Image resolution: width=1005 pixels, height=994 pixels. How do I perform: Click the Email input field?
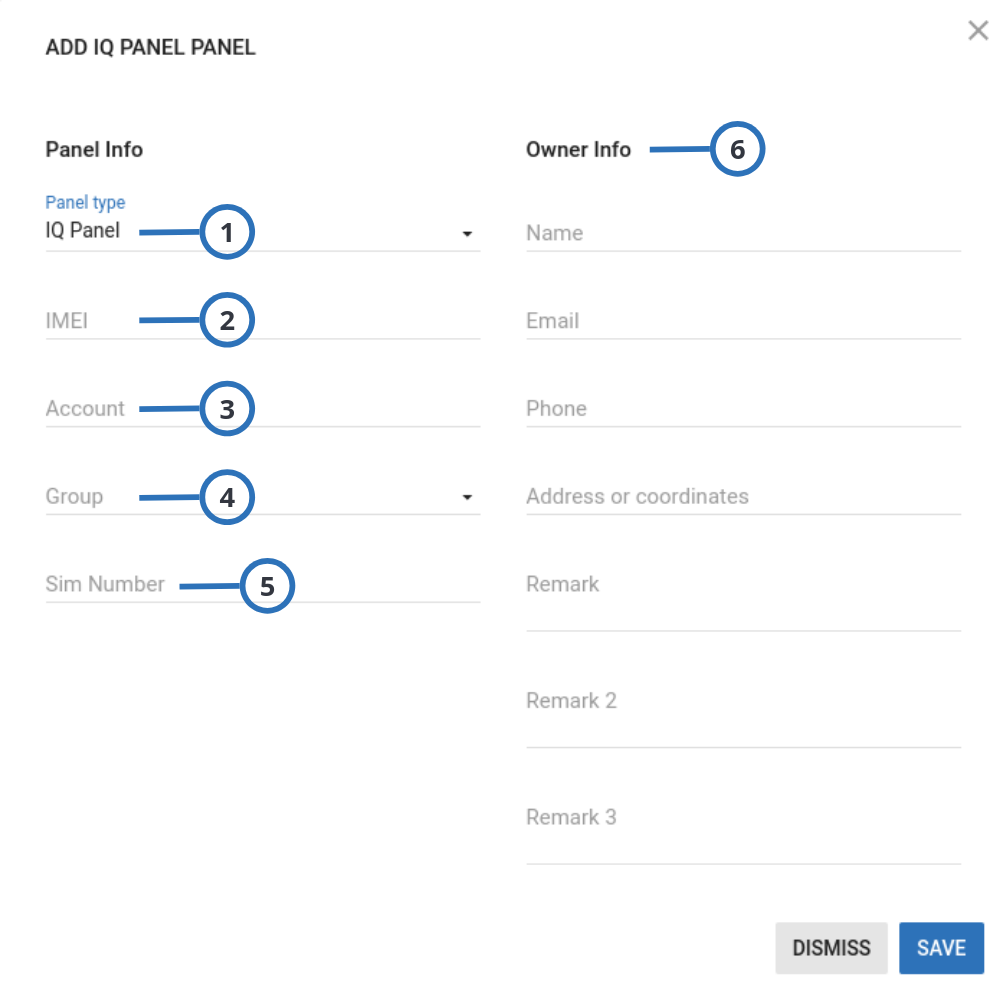[x=740, y=321]
